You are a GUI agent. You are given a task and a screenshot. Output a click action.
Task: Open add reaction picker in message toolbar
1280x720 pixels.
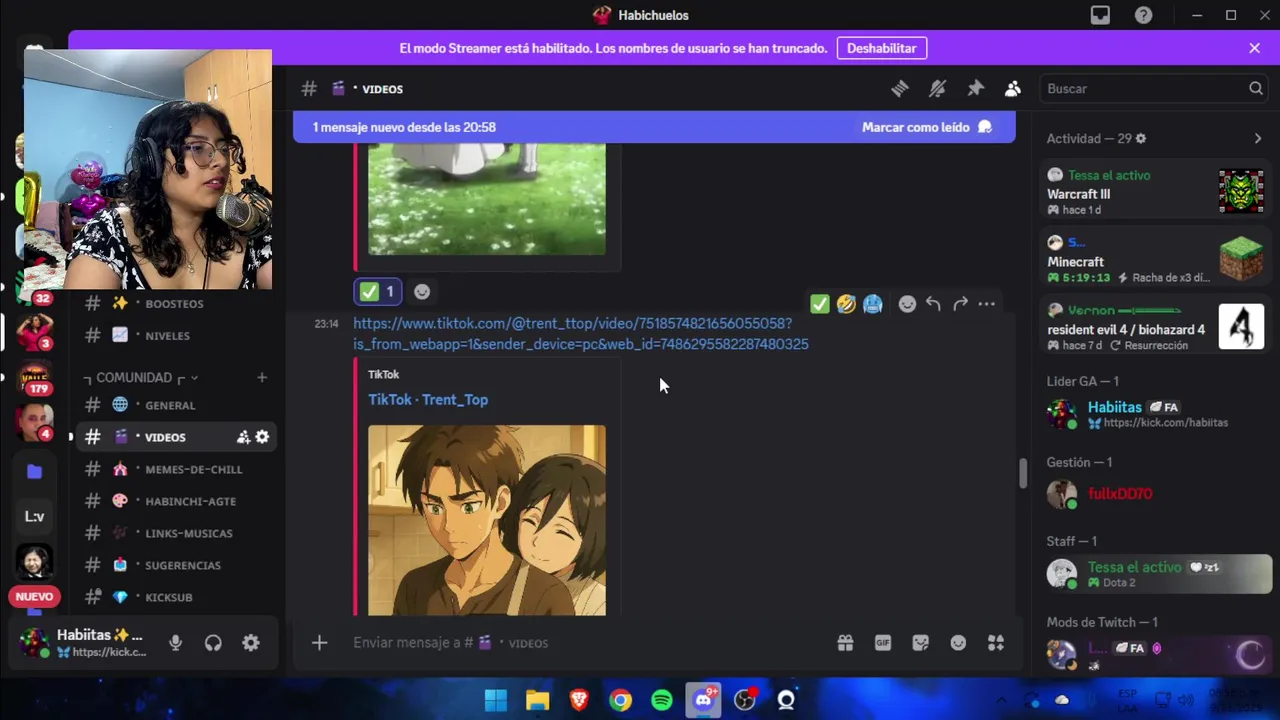pos(907,304)
